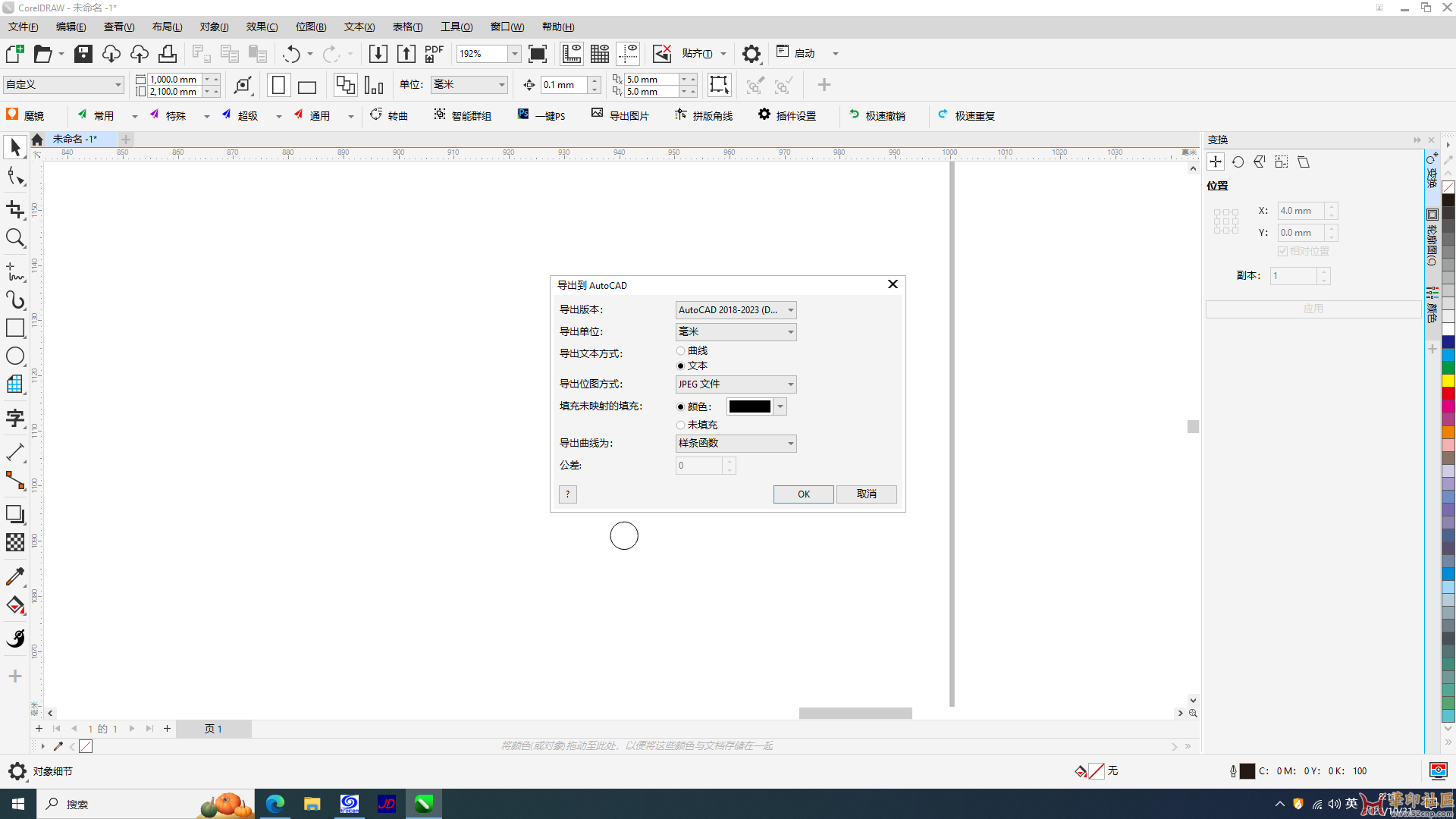1456x819 pixels.
Task: Toggle landscape page orientation
Action: tap(307, 85)
